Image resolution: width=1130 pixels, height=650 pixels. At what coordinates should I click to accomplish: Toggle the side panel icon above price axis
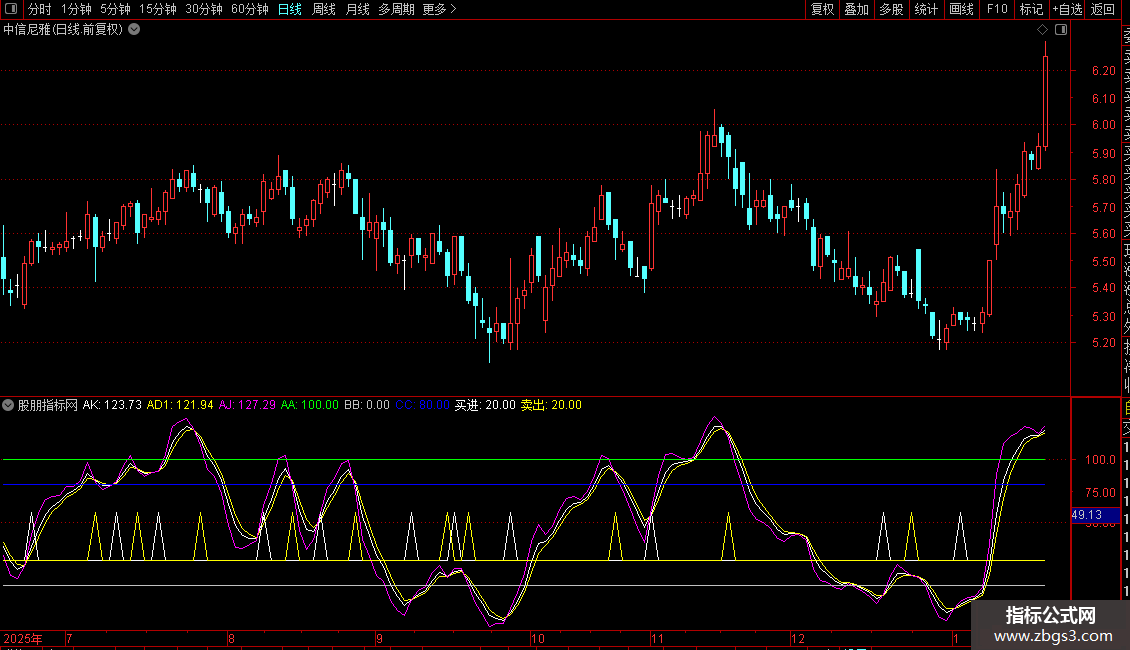coord(1061,30)
